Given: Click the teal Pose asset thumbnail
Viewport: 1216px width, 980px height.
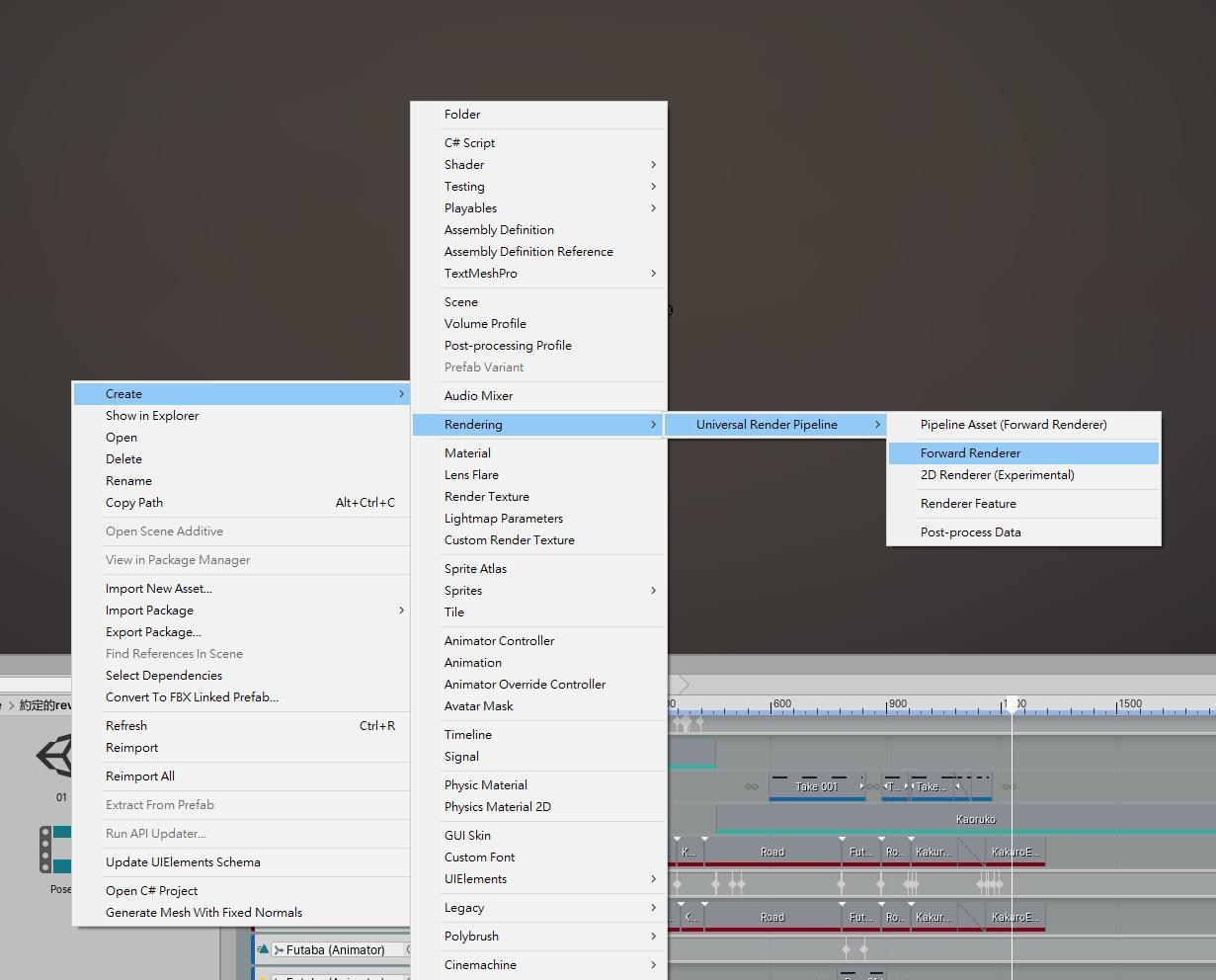Looking at the screenshot, I should click(56, 850).
